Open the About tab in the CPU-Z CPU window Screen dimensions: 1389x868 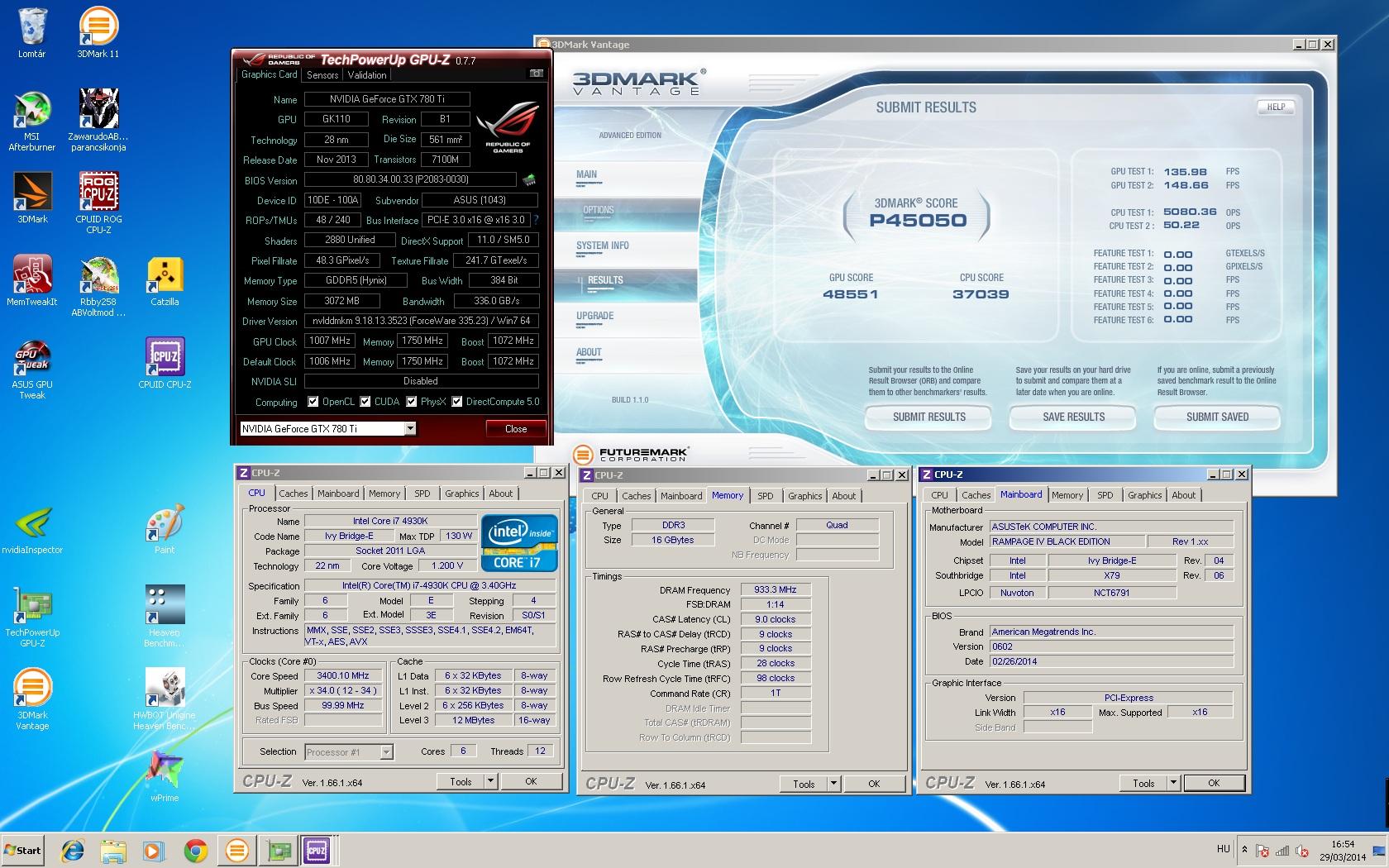click(x=501, y=494)
